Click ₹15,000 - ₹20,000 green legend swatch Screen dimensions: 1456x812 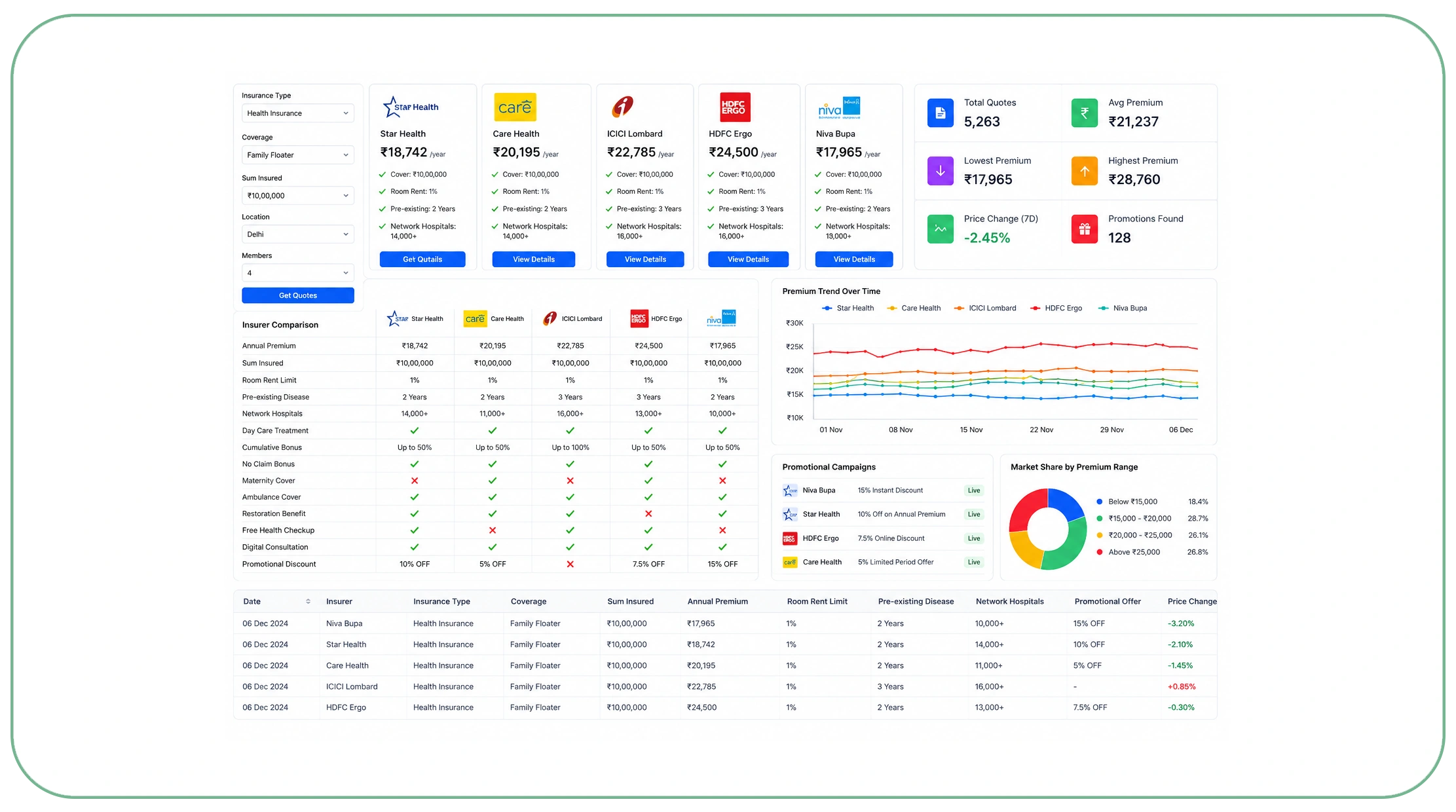[1100, 519]
